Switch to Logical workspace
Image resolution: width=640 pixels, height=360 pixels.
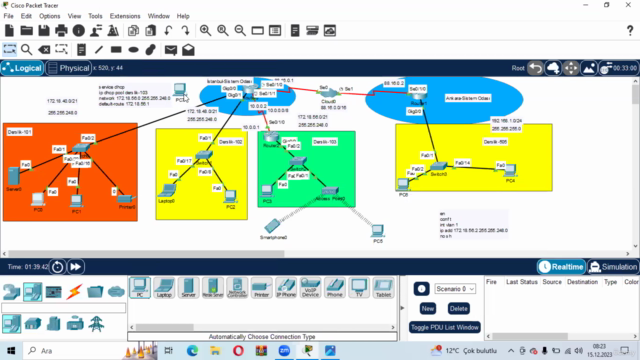[22, 68]
